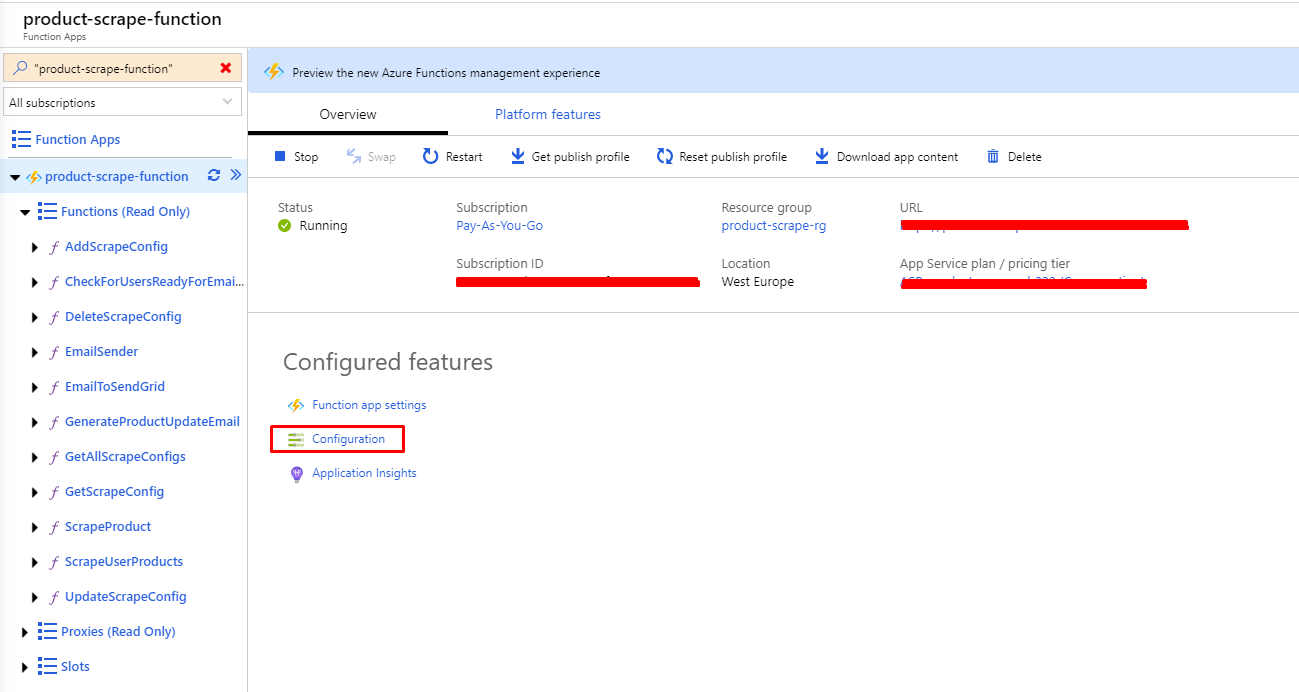Open the UpdateScrapeConfig function
Image resolution: width=1299 pixels, height=692 pixels.
click(126, 597)
